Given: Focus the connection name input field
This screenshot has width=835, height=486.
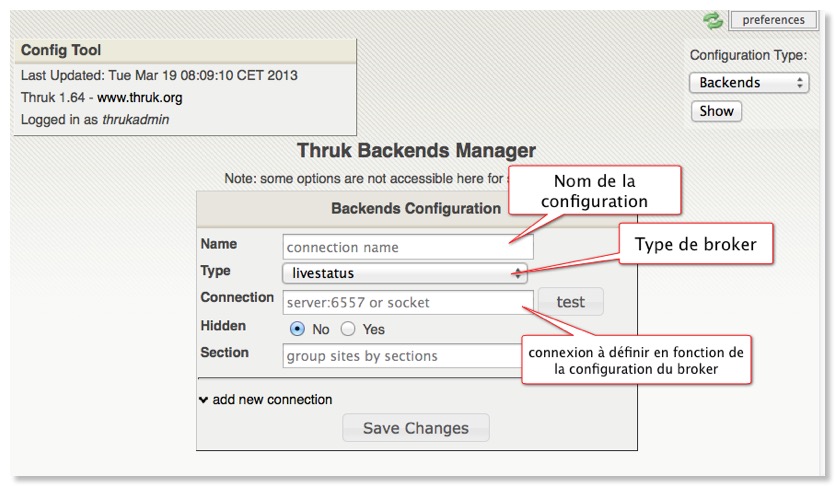Looking at the screenshot, I should tap(408, 247).
